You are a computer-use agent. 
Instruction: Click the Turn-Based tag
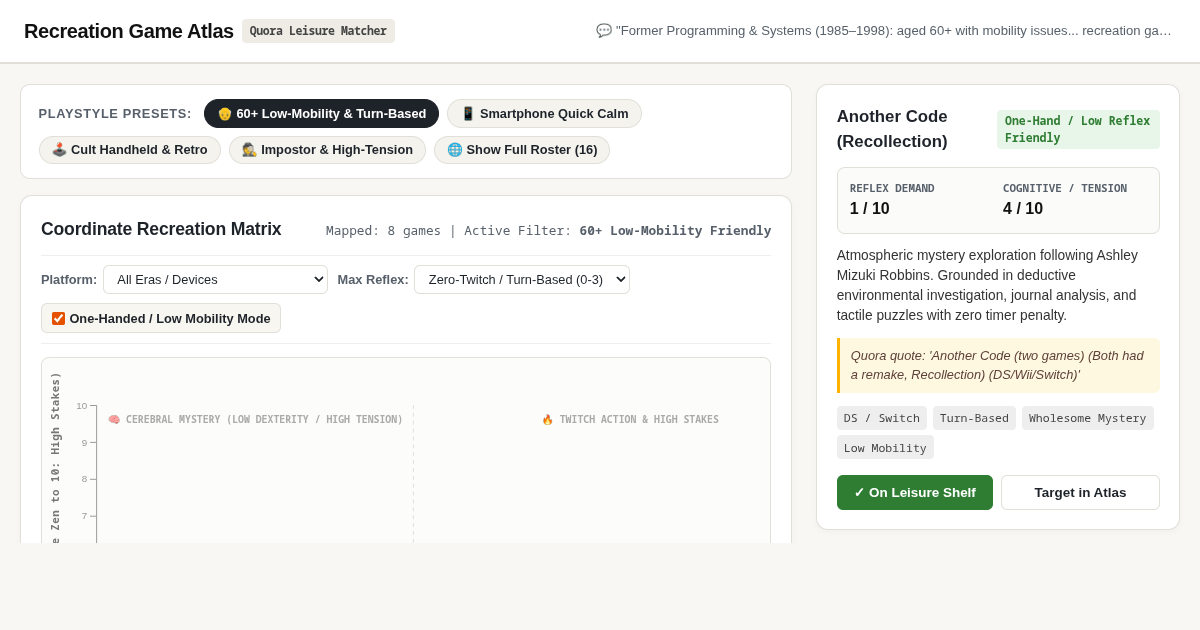click(x=974, y=418)
